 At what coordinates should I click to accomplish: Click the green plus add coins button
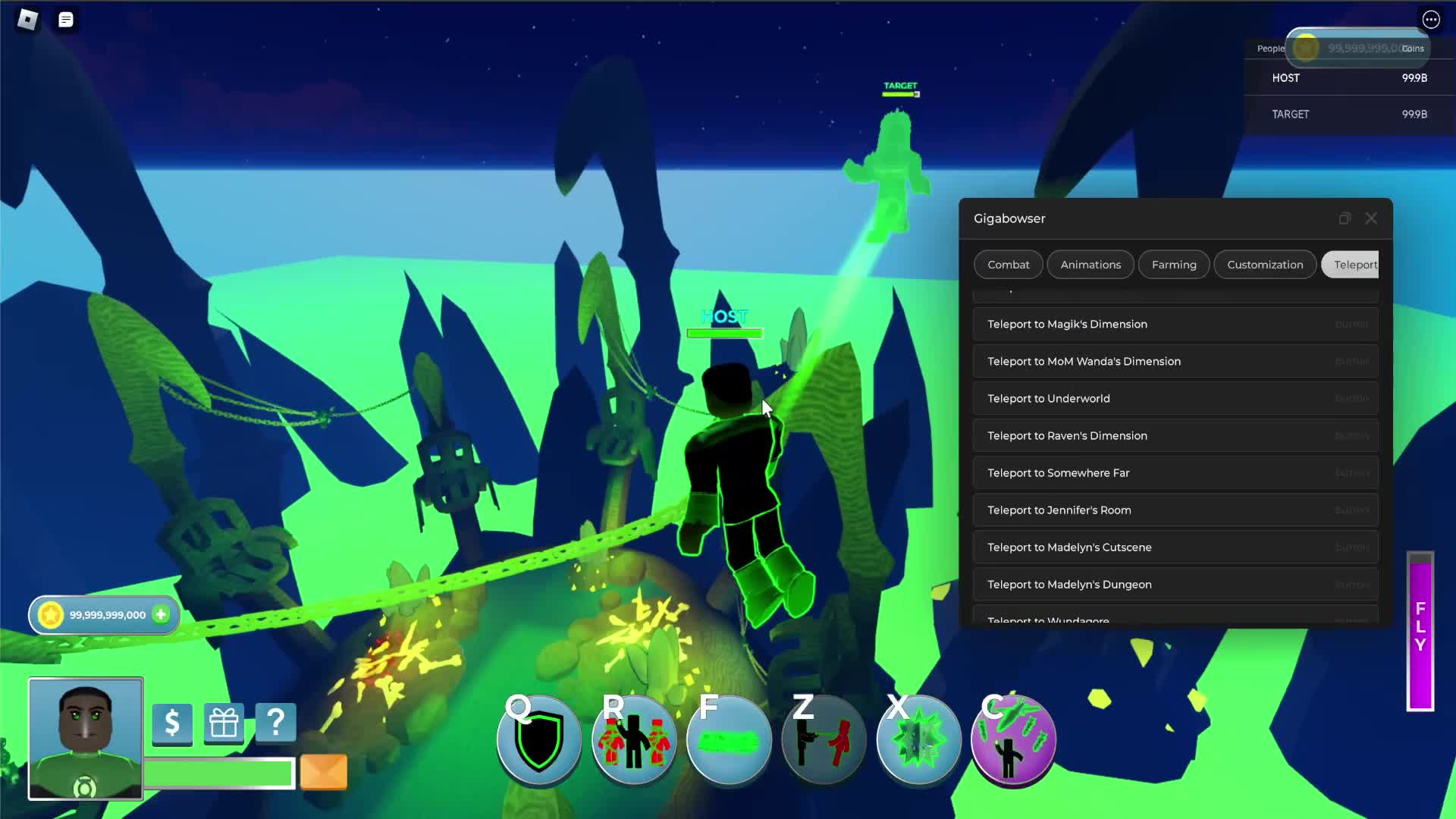tap(161, 614)
